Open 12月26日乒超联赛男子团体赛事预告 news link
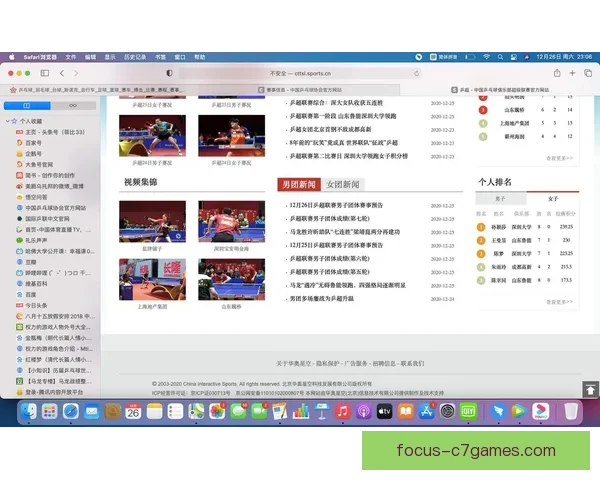The height and width of the screenshot is (480, 600). click(x=336, y=205)
